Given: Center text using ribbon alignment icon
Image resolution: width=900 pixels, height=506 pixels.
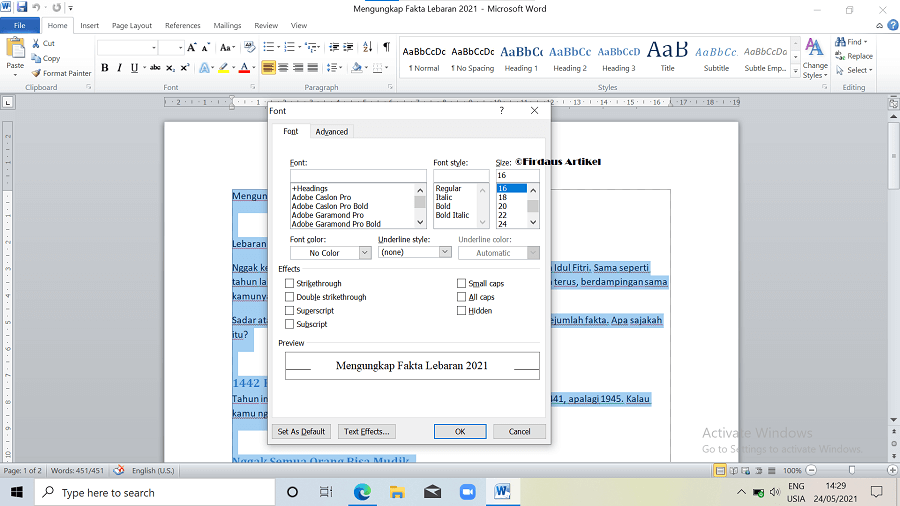Looking at the screenshot, I should point(283,68).
